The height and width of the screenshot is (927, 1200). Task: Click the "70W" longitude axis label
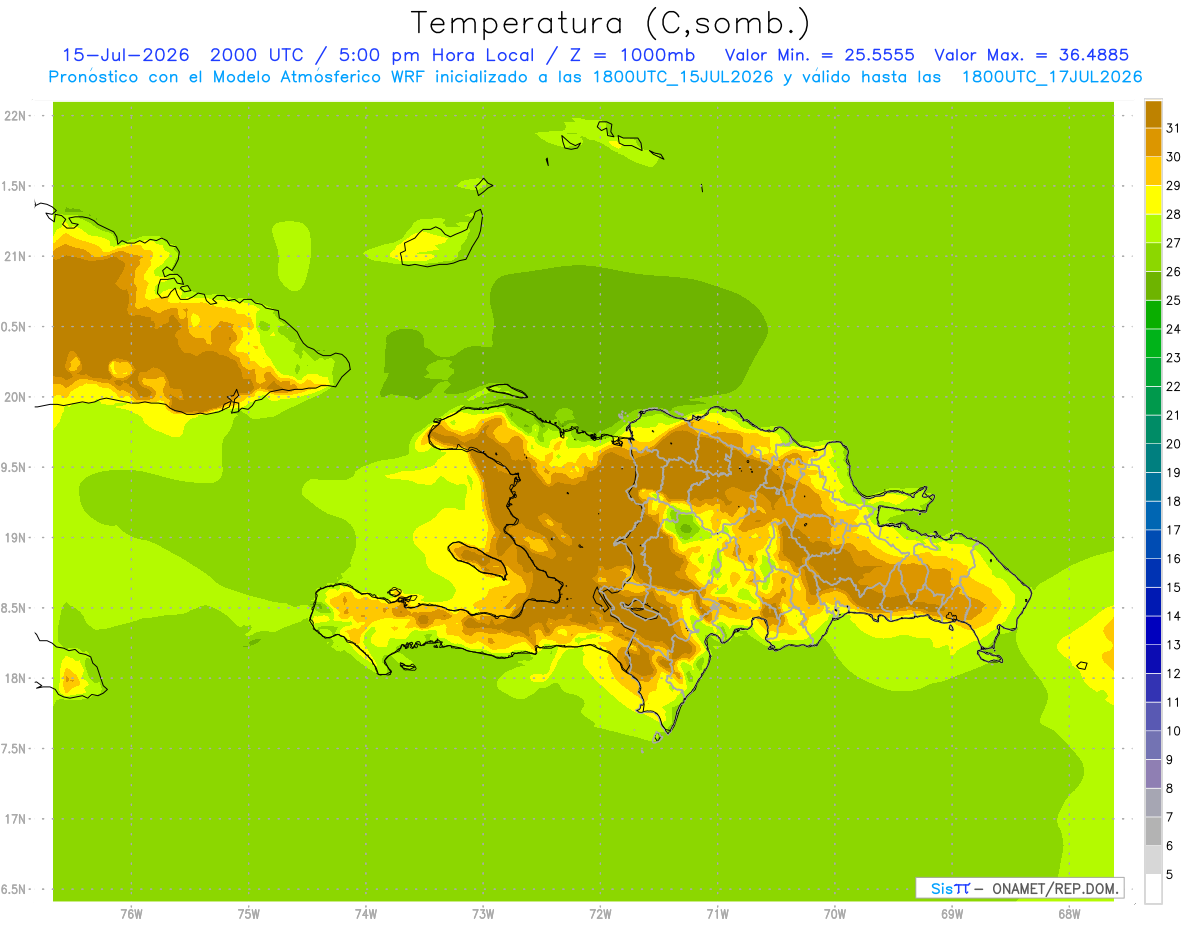[835, 914]
